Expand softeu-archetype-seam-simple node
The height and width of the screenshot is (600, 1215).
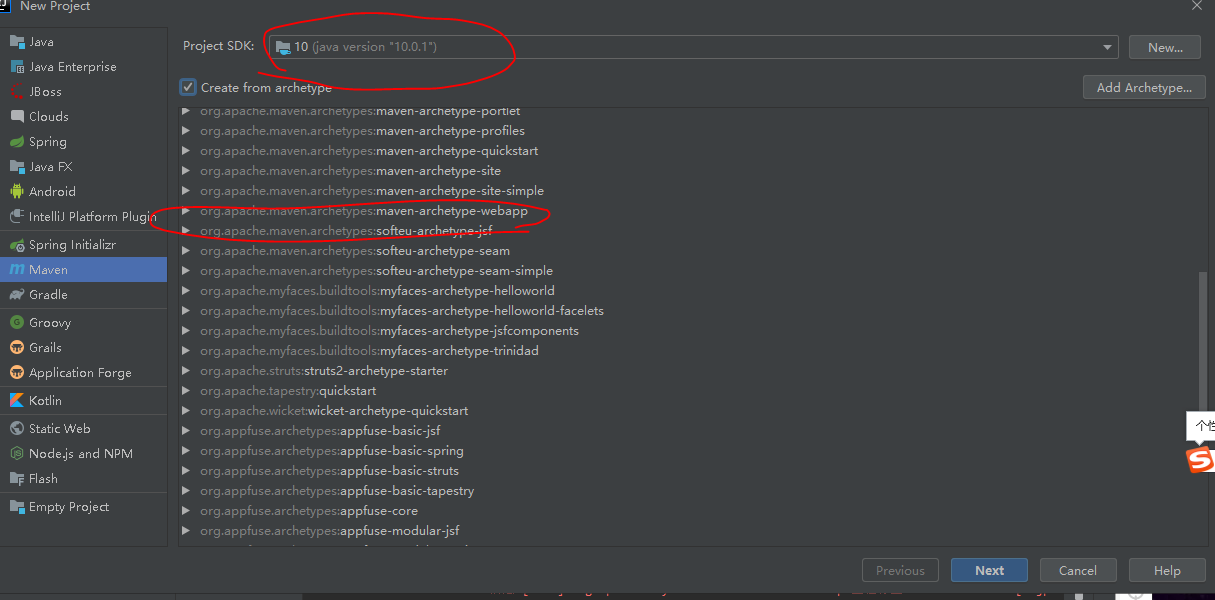[x=186, y=271]
